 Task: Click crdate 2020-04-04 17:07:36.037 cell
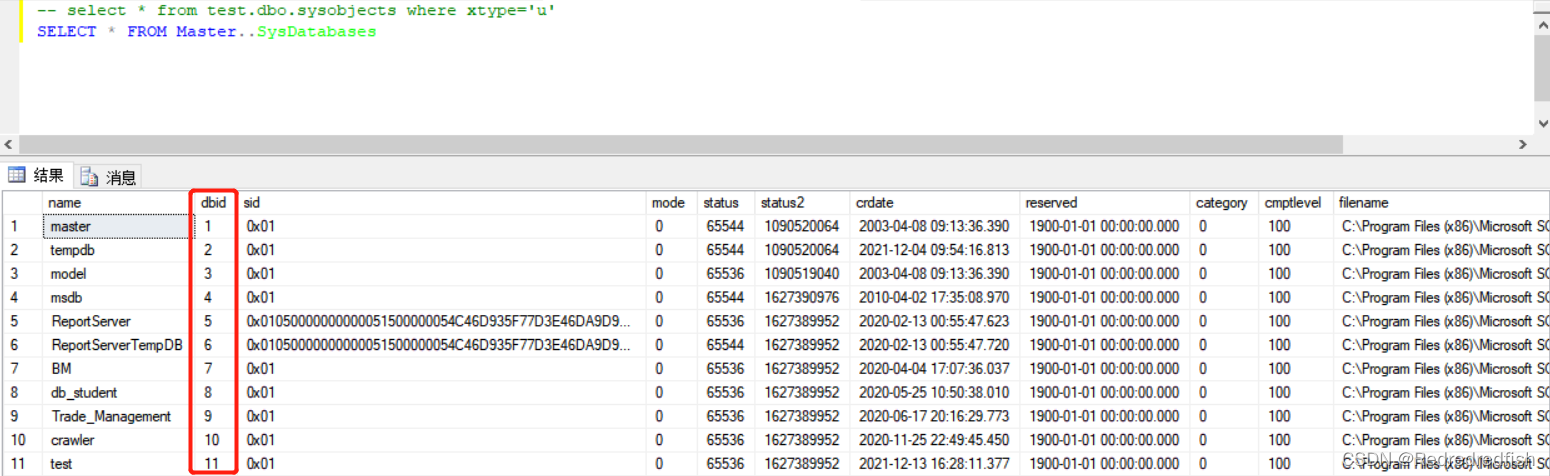[935, 369]
